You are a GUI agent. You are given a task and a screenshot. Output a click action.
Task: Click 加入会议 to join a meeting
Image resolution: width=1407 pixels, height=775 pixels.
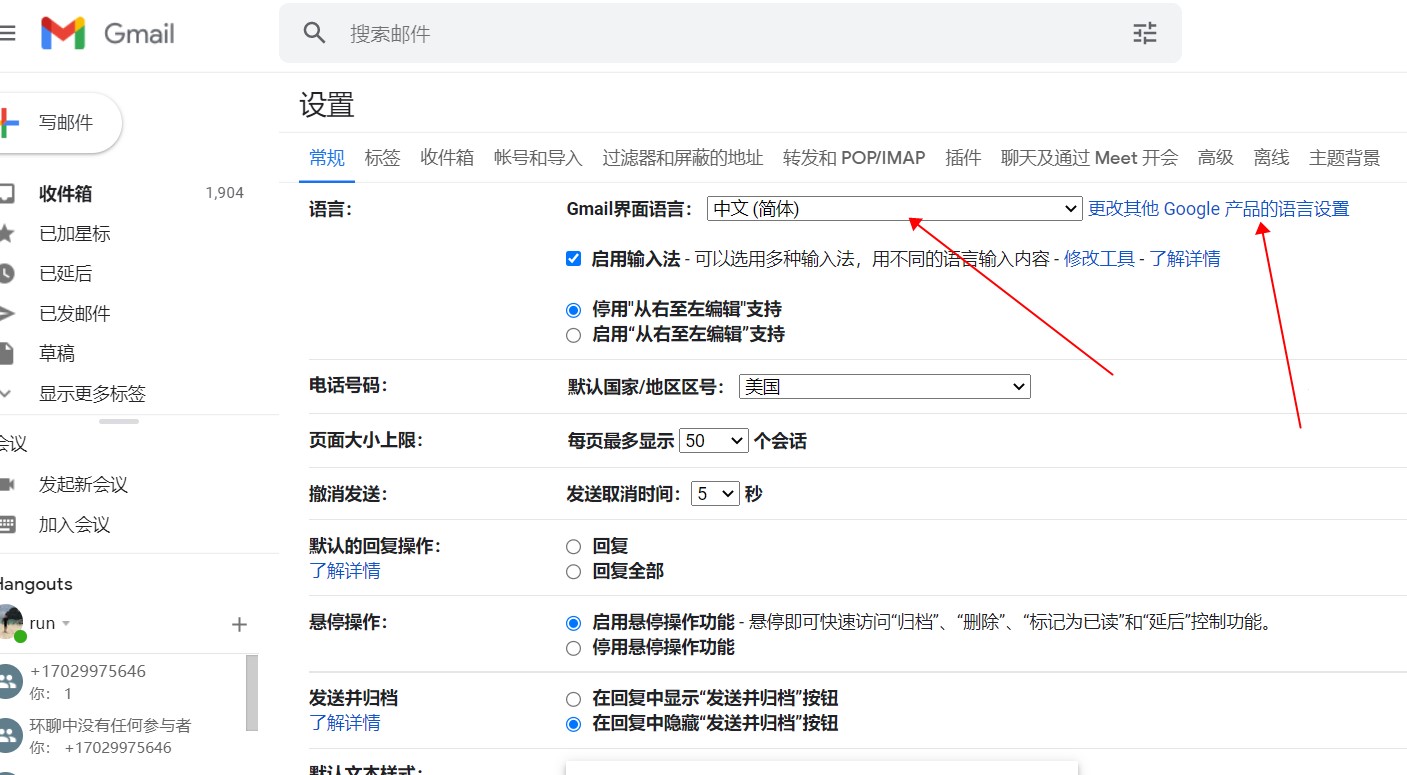(75, 524)
